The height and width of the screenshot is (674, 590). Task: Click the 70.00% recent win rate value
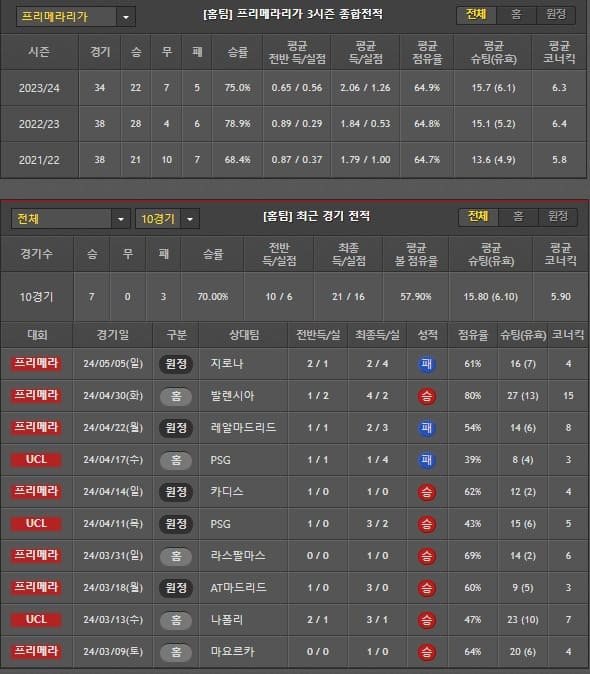pyautogui.click(x=212, y=297)
